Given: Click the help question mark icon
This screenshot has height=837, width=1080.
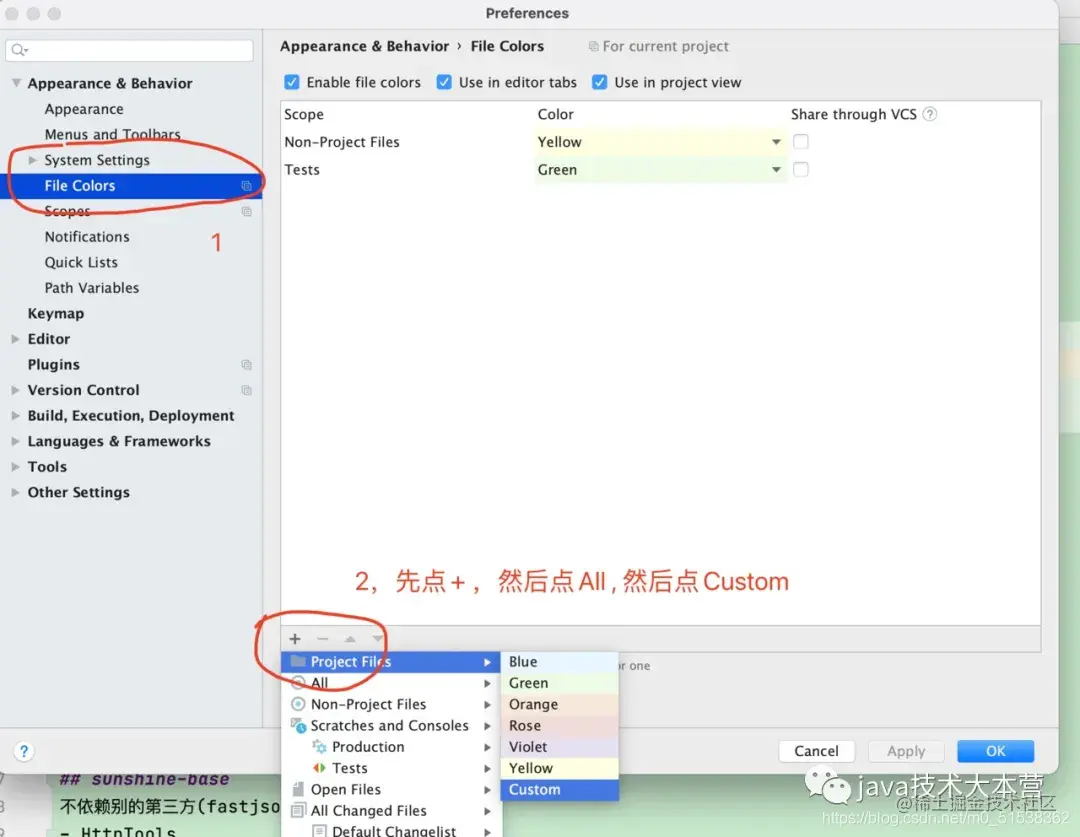Looking at the screenshot, I should [23, 751].
